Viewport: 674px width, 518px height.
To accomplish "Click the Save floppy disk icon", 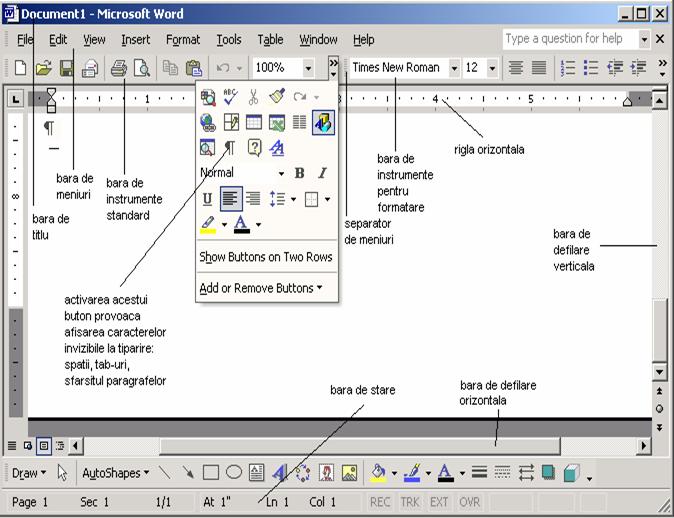I will pyautogui.click(x=66, y=68).
